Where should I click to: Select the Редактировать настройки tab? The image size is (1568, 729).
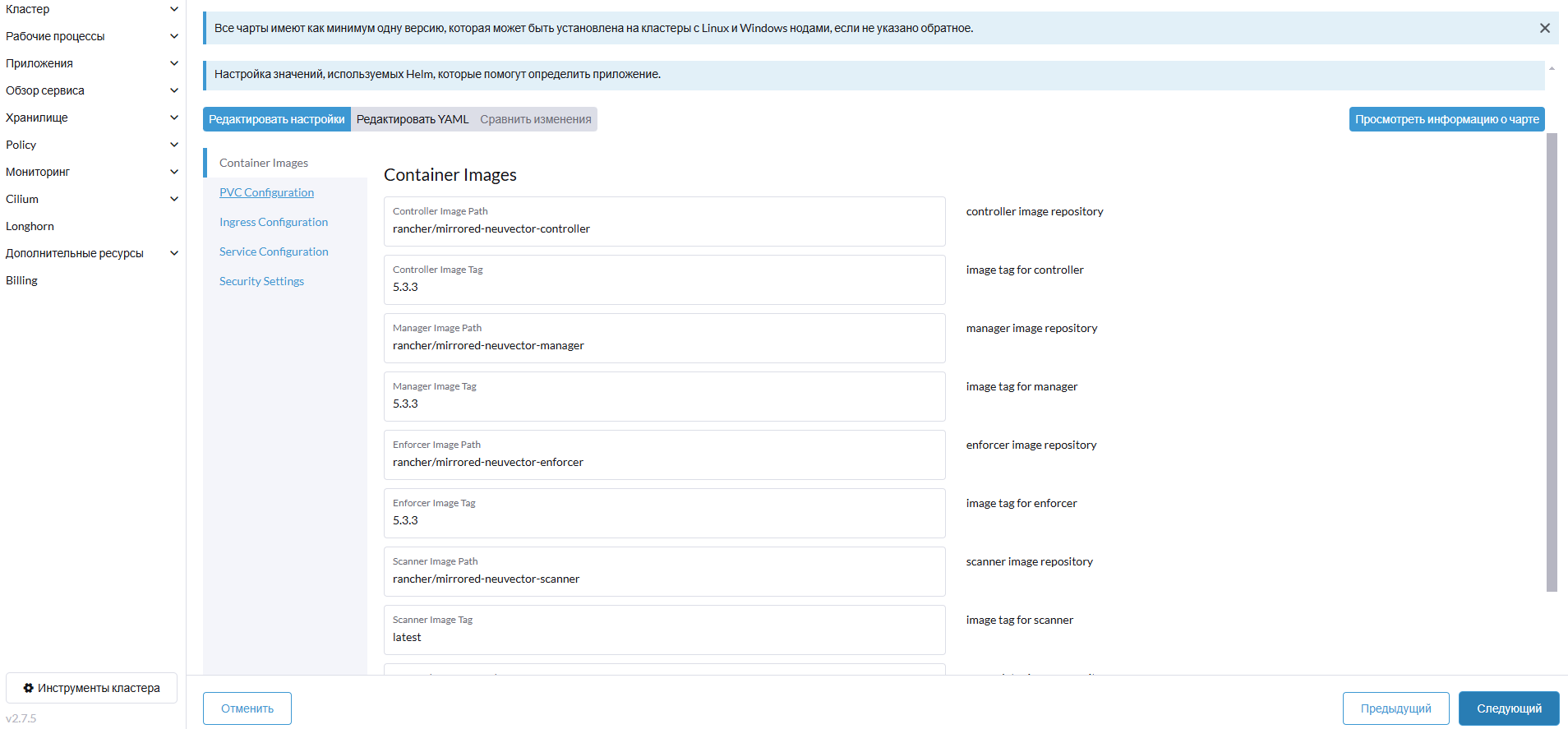[276, 119]
